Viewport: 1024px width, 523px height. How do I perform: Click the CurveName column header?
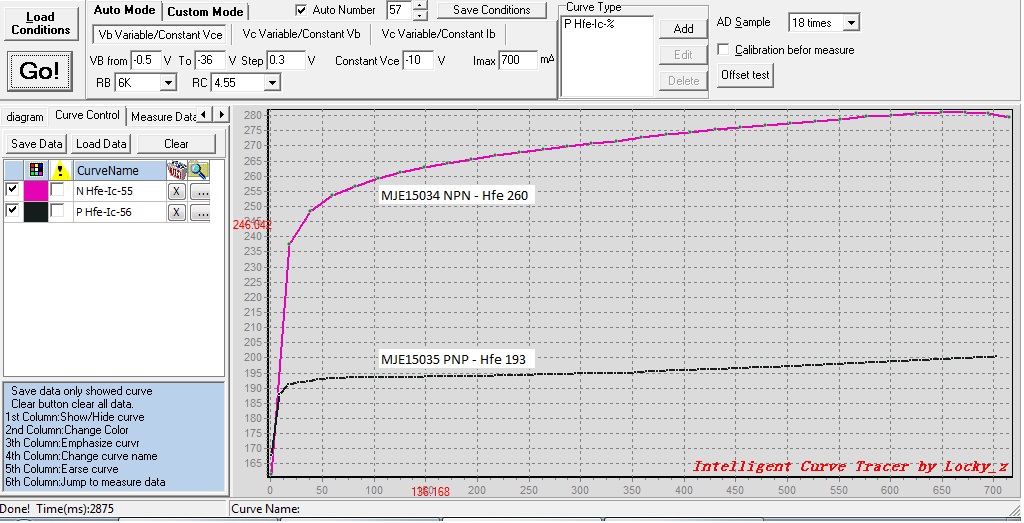coord(120,170)
